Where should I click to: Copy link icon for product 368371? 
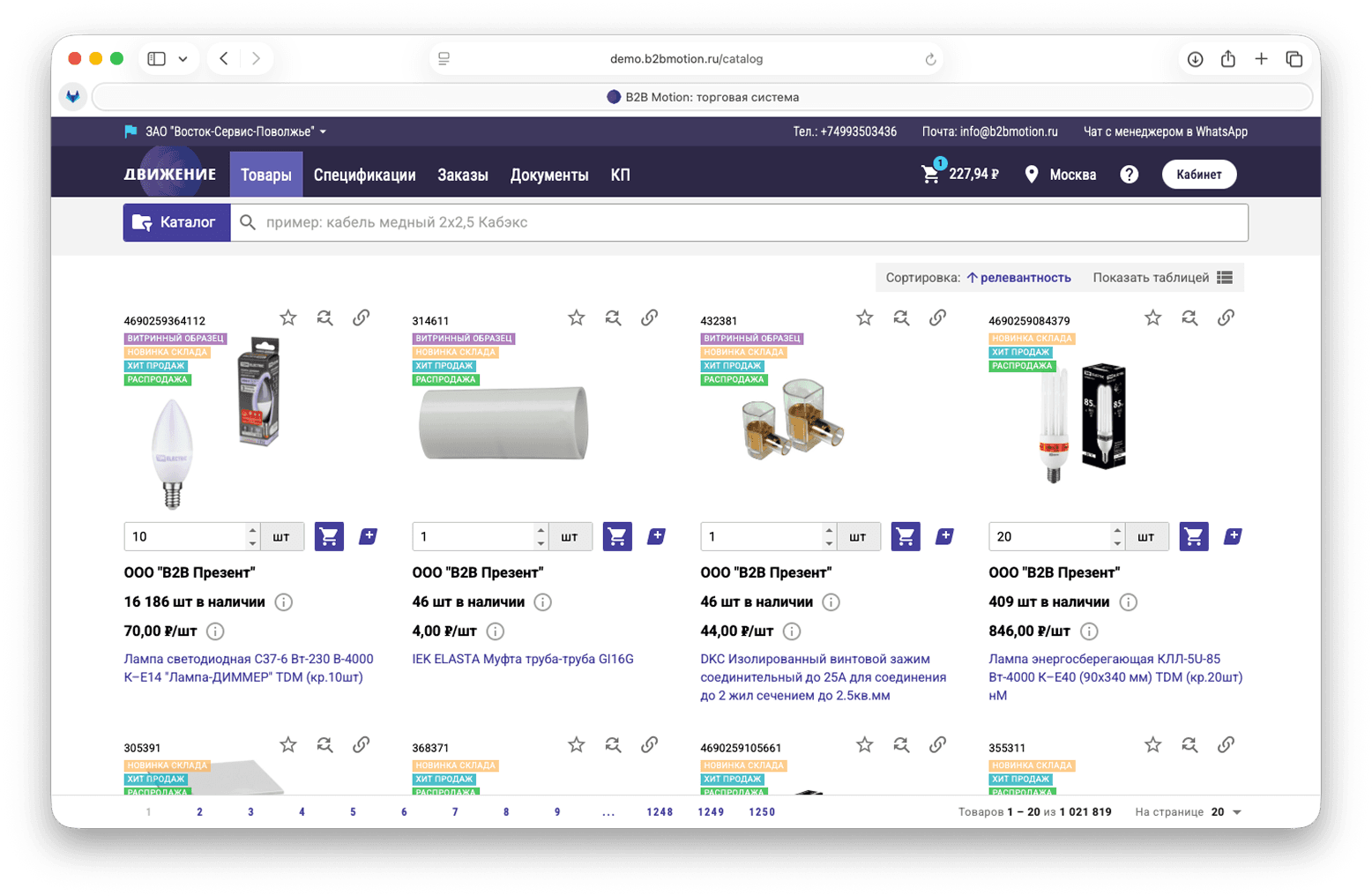tap(649, 745)
